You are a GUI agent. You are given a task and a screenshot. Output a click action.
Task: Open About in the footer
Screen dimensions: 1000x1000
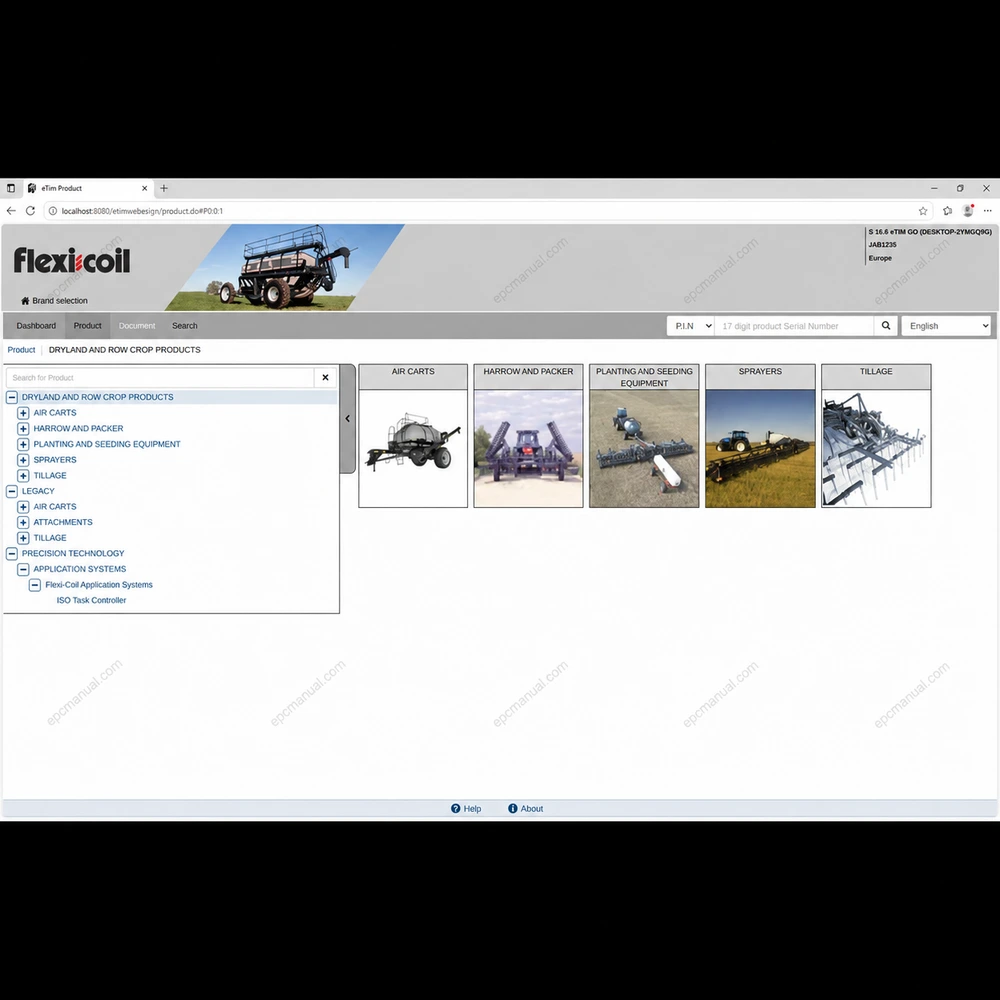[x=526, y=809]
